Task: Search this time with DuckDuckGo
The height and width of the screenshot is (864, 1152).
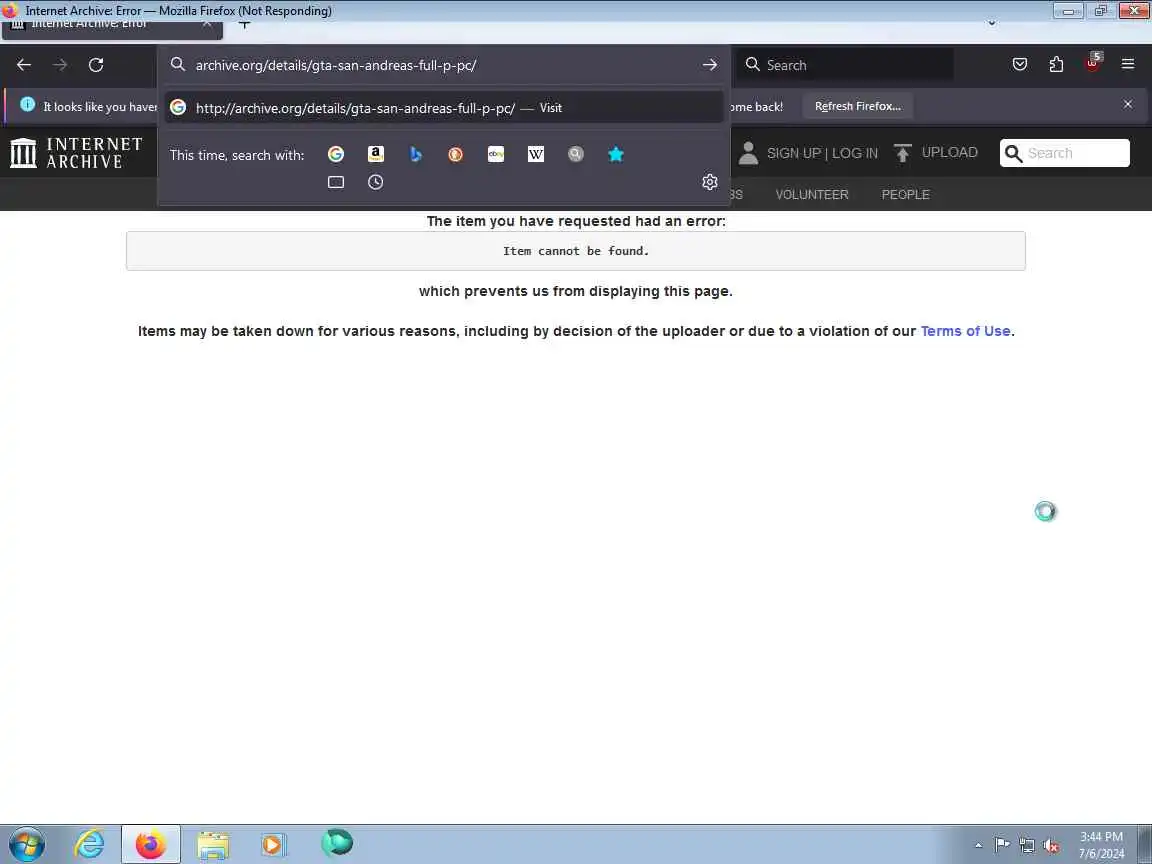Action: (x=456, y=154)
